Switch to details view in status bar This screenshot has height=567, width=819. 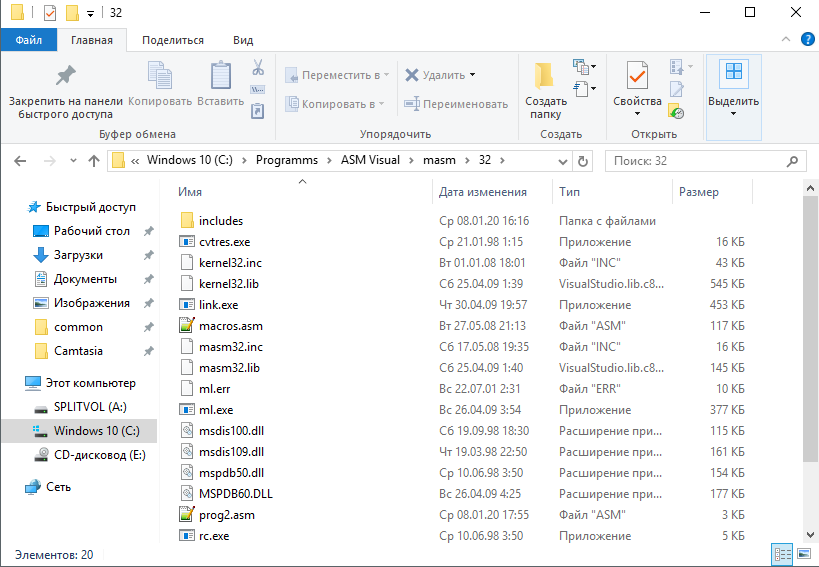(x=781, y=554)
